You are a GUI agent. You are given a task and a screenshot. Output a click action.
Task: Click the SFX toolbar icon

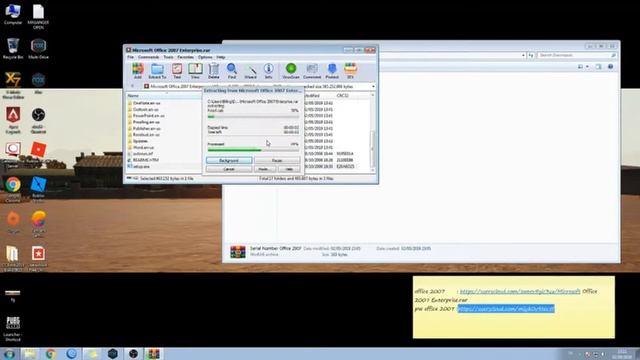[350, 71]
